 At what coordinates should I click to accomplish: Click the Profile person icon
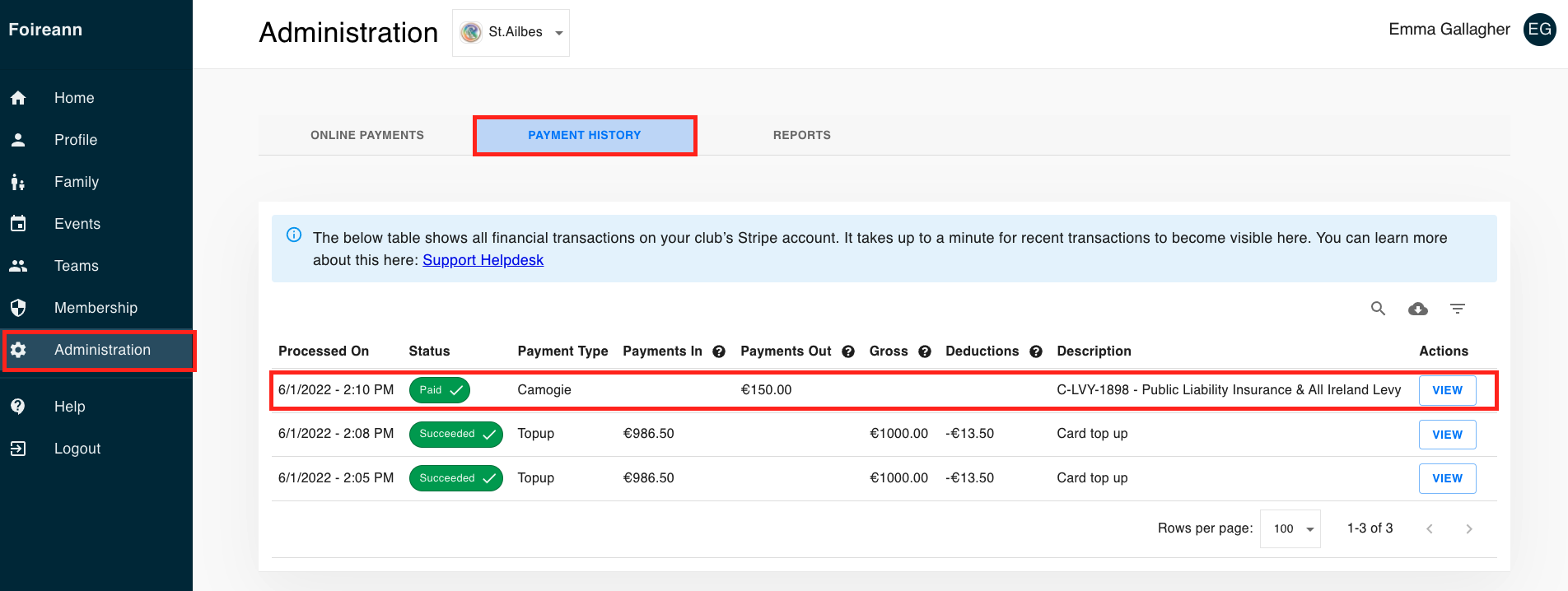pos(18,140)
